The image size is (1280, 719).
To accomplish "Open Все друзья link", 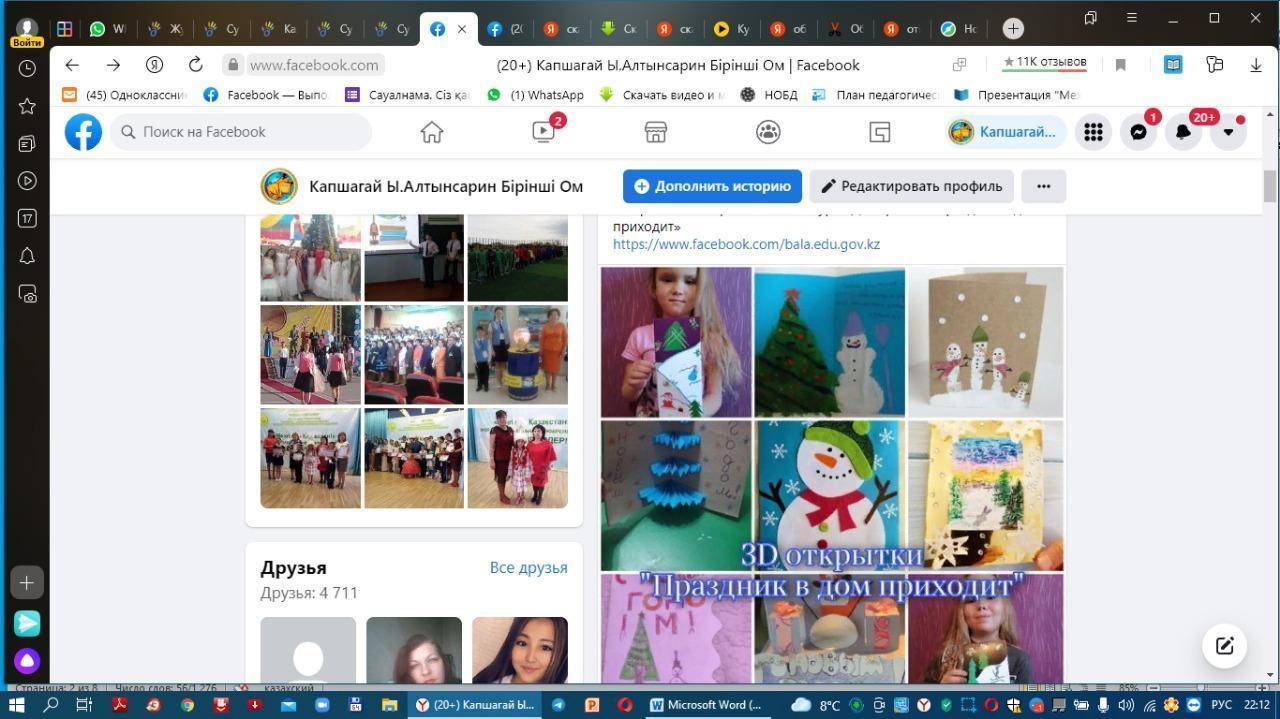I will (528, 567).
